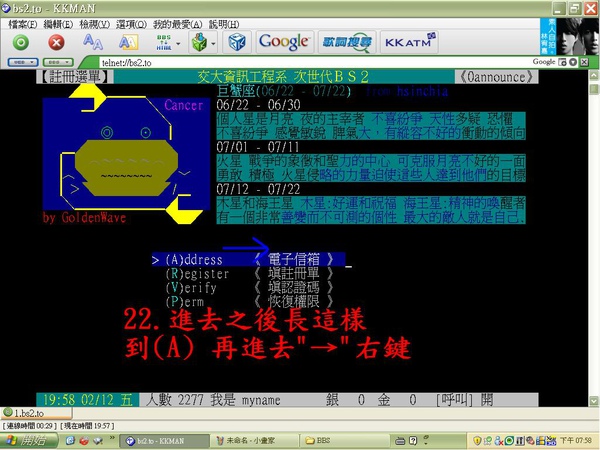This screenshot has width=600, height=450.
Task: Click the show desktop quick launch icon
Action: (x=98, y=441)
